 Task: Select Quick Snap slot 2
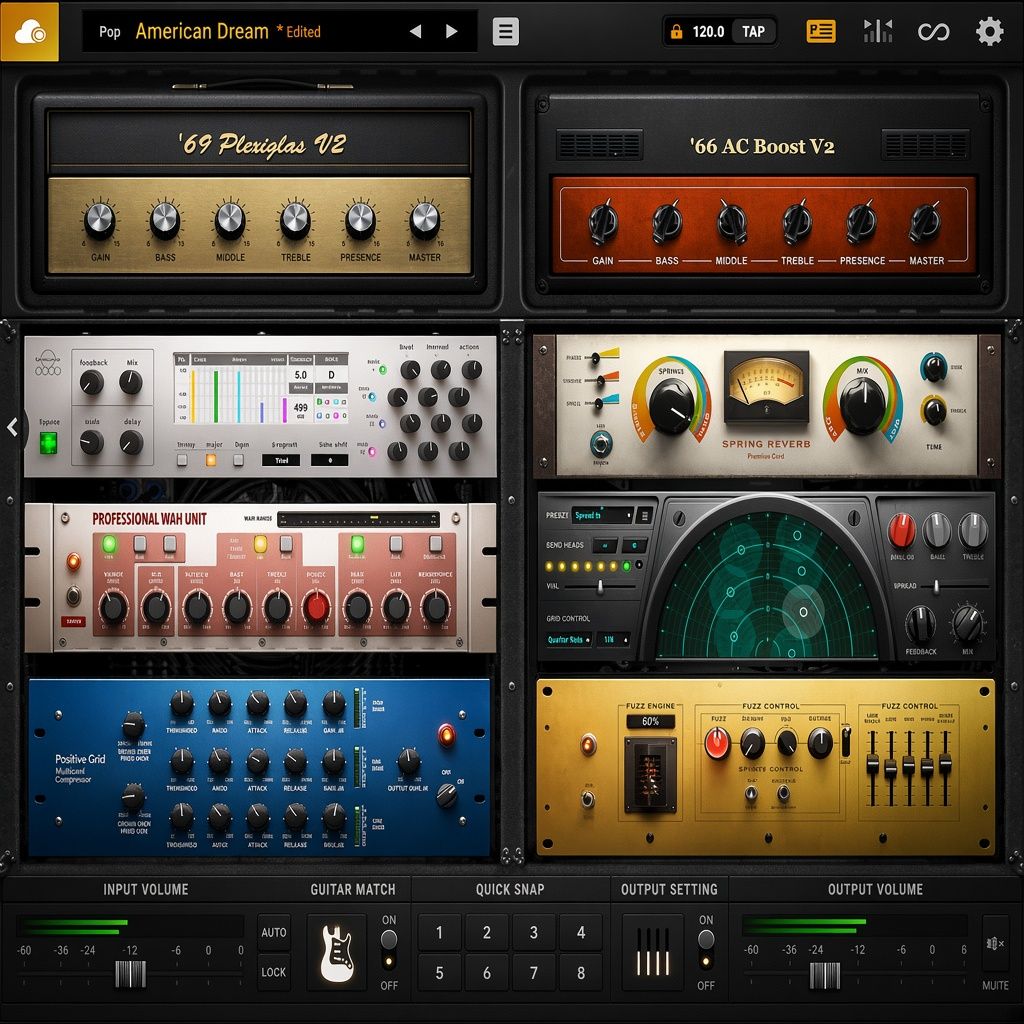coord(487,933)
